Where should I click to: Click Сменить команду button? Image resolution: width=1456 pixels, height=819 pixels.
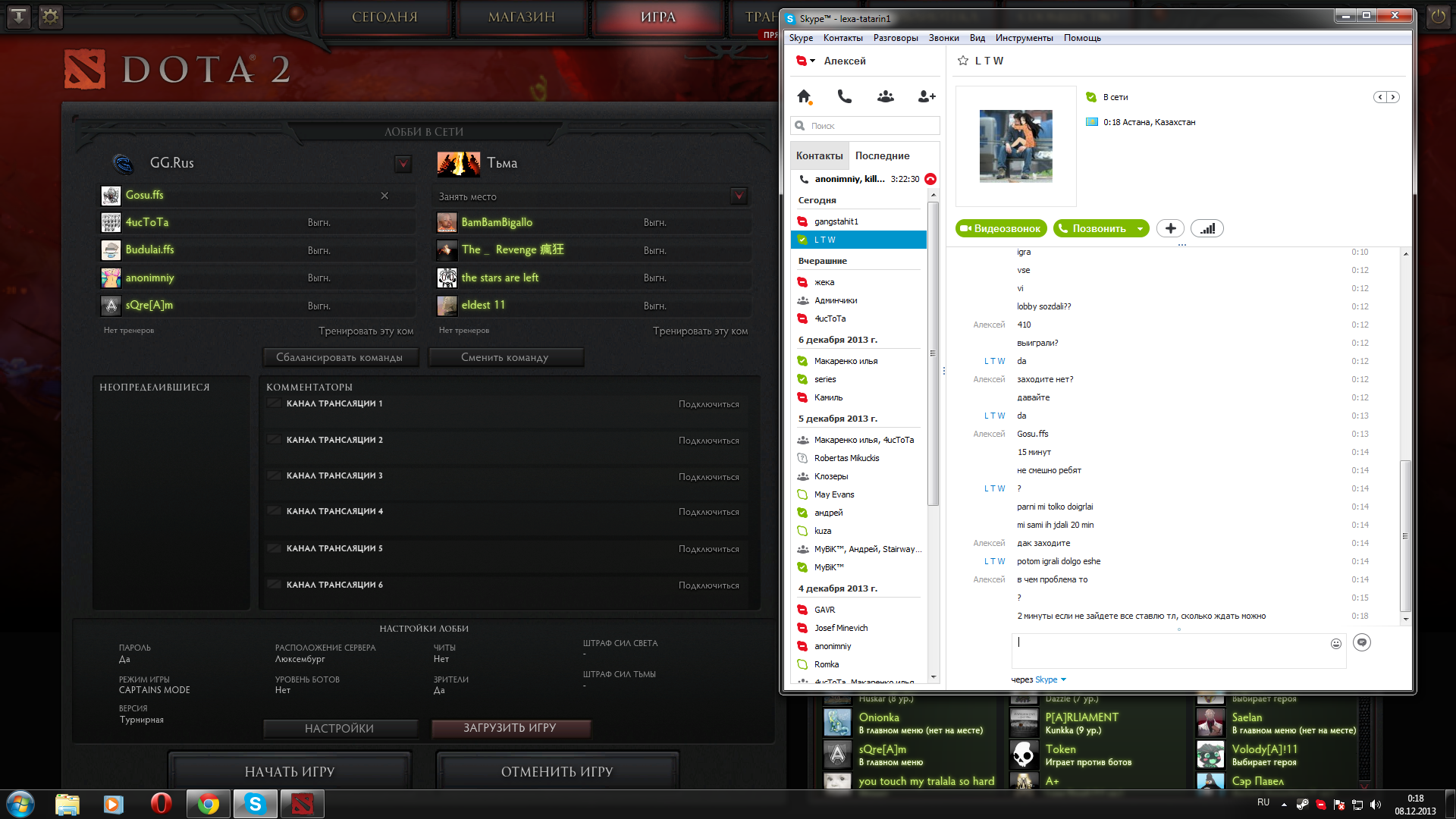click(x=505, y=357)
